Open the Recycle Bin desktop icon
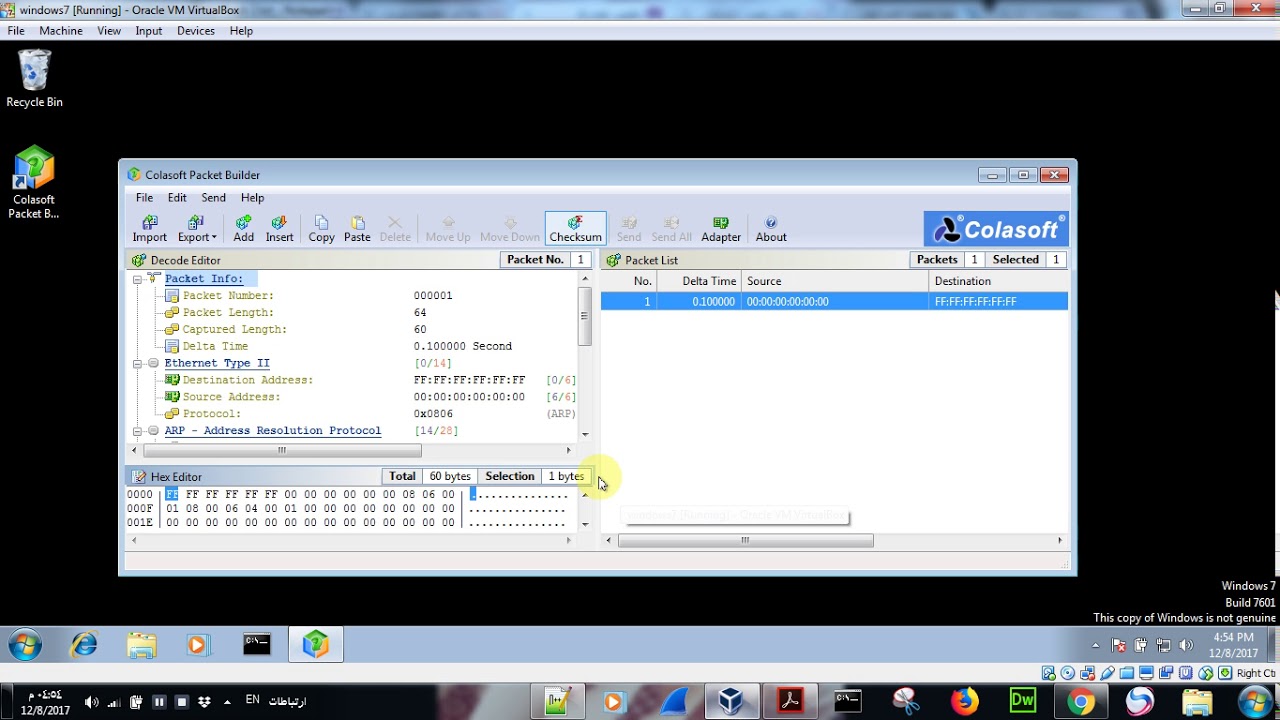This screenshot has height=720, width=1280. pos(34,79)
